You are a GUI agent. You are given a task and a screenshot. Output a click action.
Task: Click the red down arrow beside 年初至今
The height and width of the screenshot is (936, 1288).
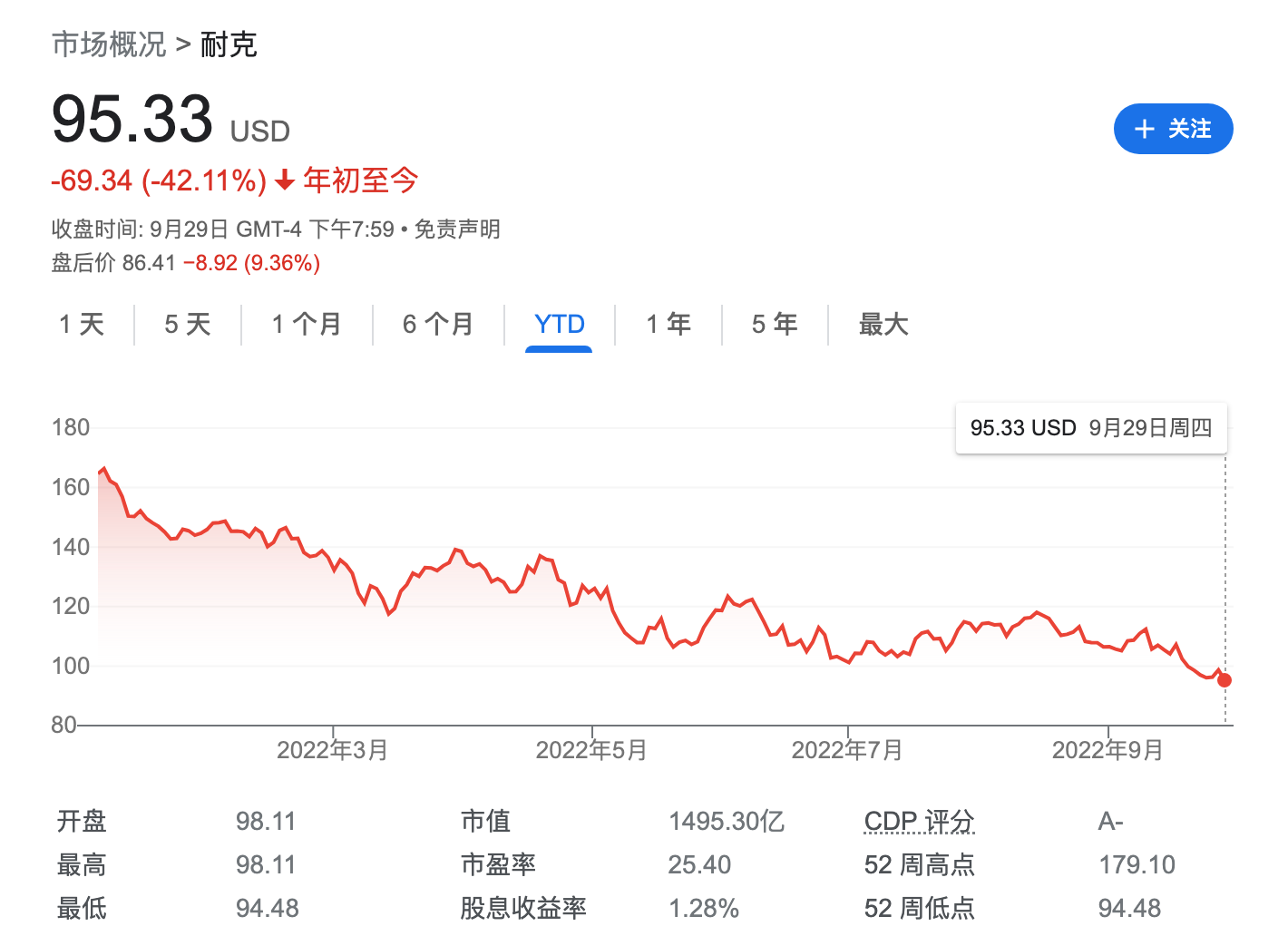tap(285, 180)
